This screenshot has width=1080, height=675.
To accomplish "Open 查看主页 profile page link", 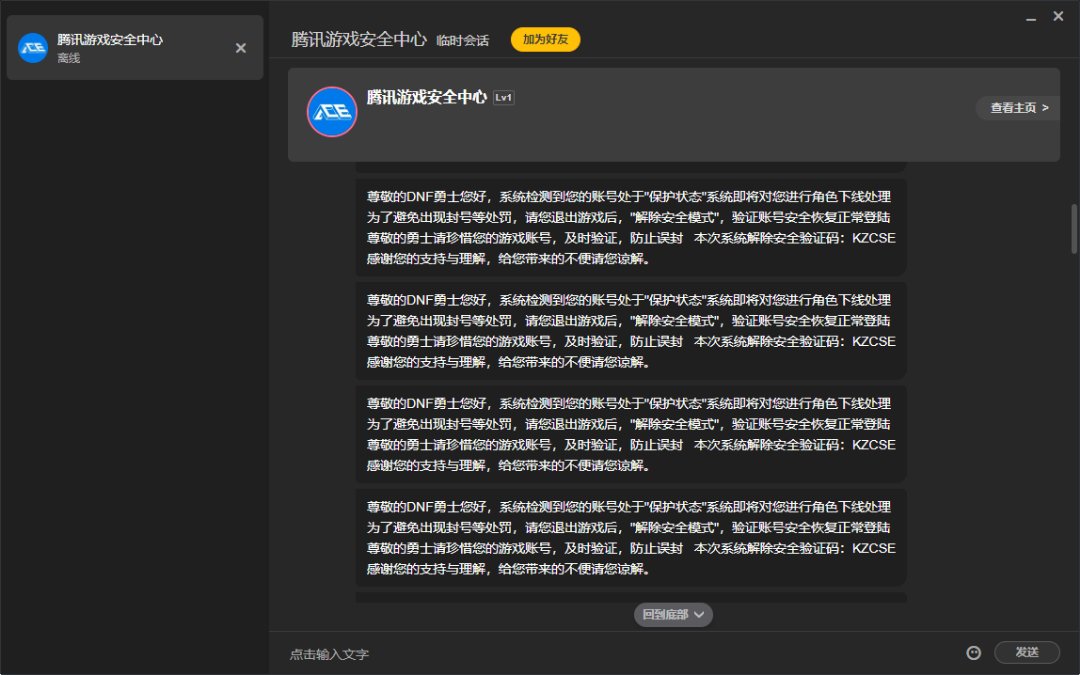I will (1018, 107).
